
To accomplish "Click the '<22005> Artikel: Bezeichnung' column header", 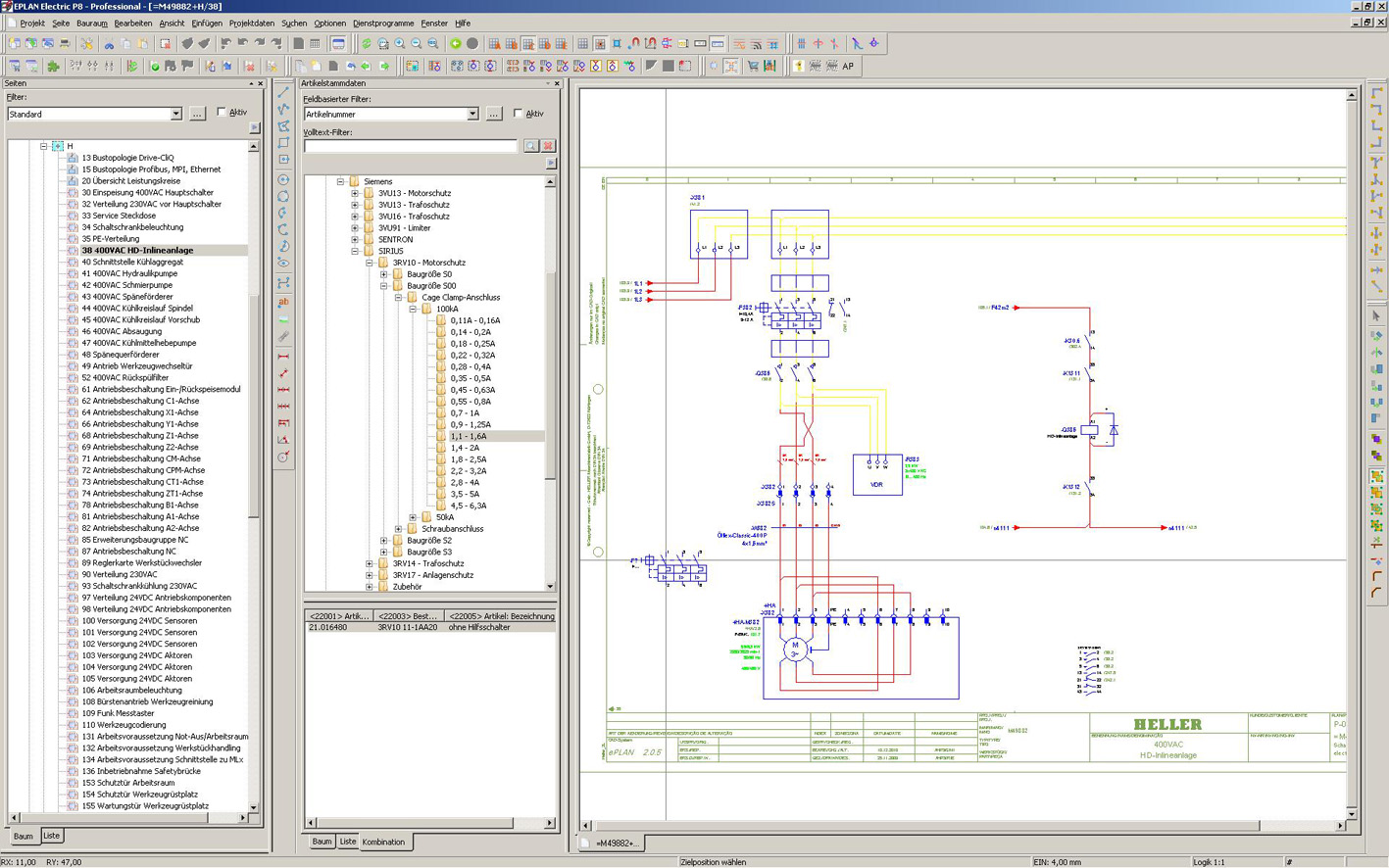I will 500,616.
